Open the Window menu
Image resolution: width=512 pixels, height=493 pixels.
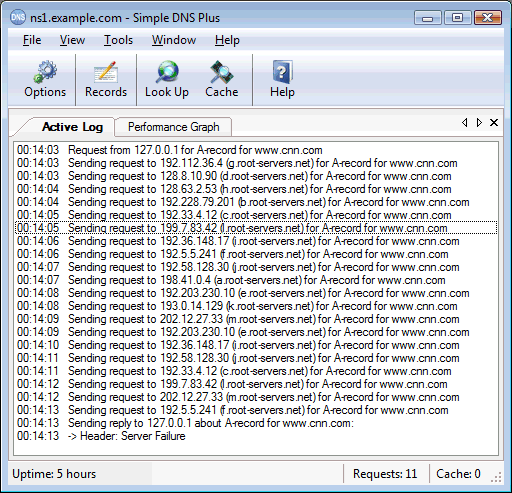[x=174, y=40]
